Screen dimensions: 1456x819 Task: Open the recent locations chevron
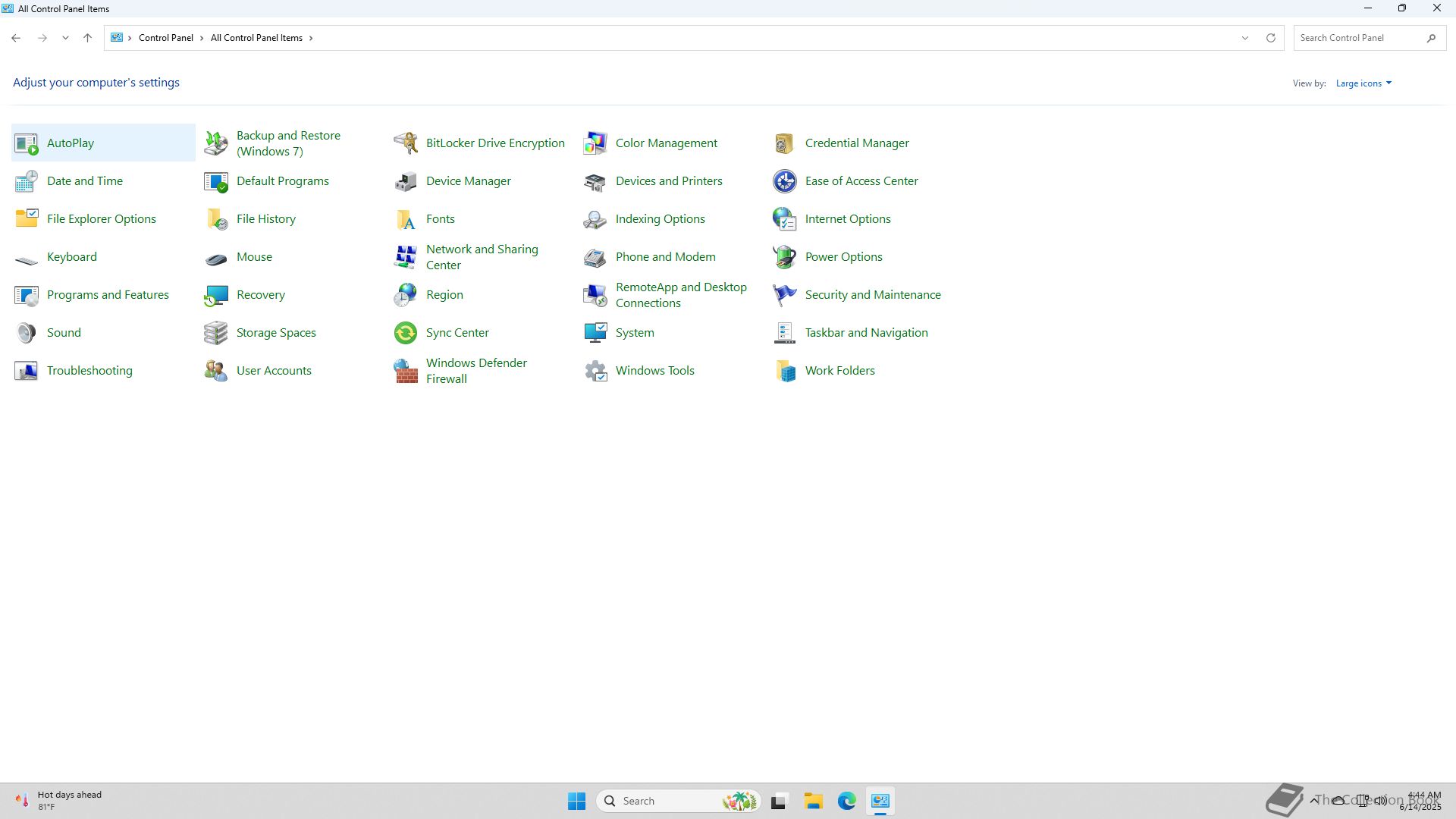[x=65, y=38]
